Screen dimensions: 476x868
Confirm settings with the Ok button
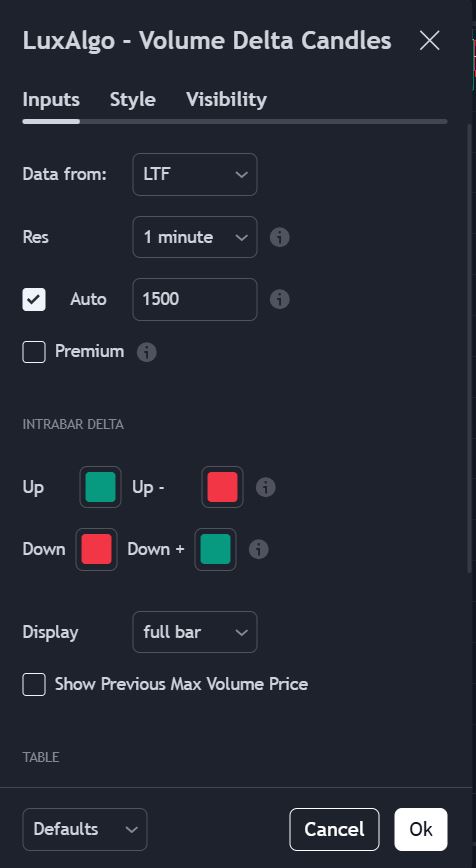pos(421,829)
